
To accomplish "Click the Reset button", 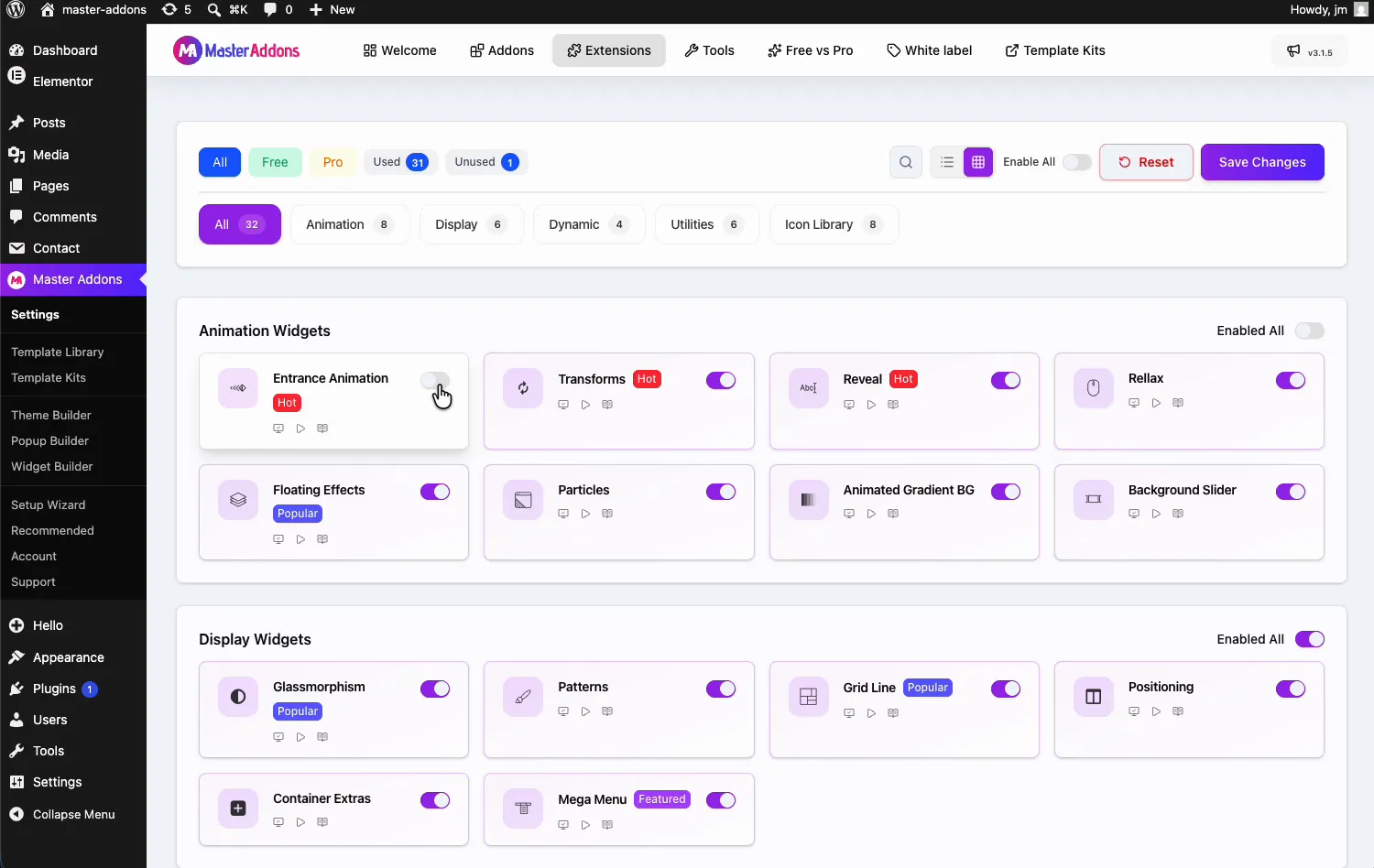I will (1146, 162).
